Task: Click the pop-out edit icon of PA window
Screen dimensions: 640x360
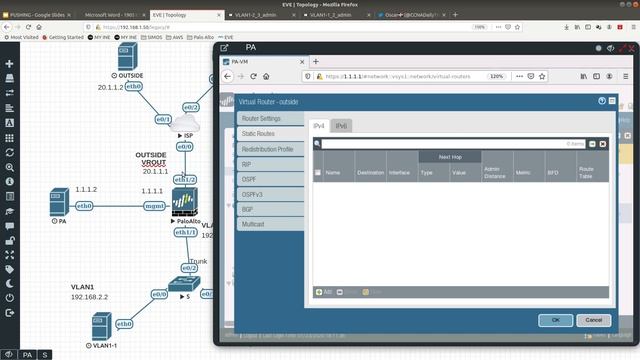Action: click(x=224, y=48)
